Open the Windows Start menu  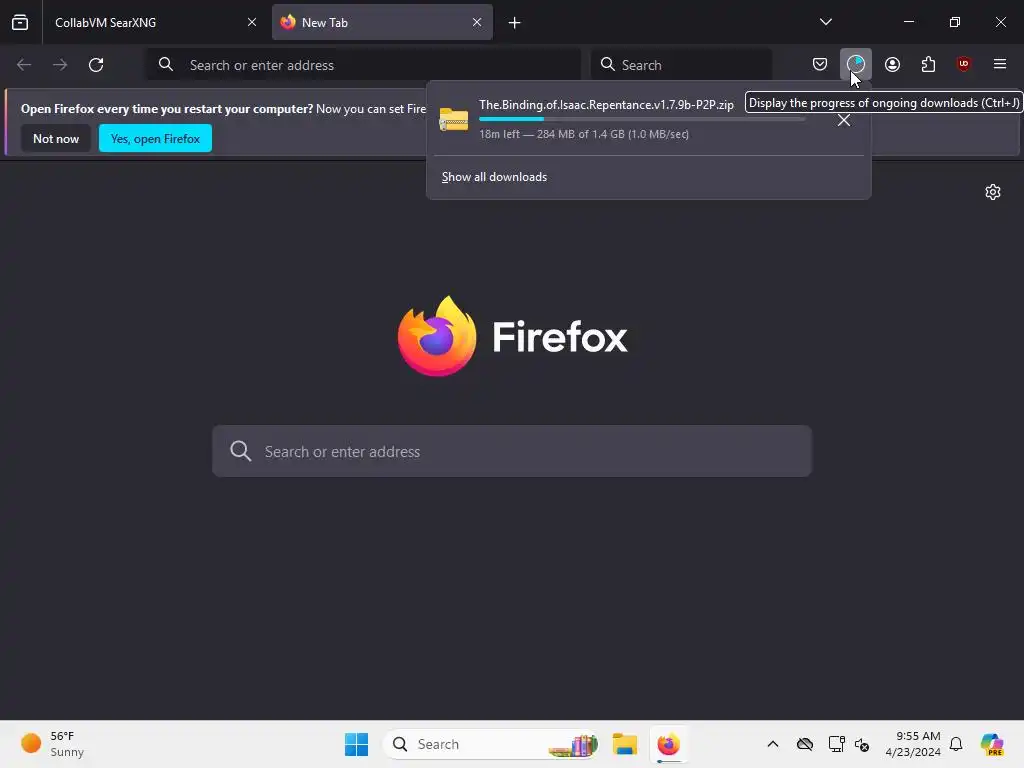356,744
